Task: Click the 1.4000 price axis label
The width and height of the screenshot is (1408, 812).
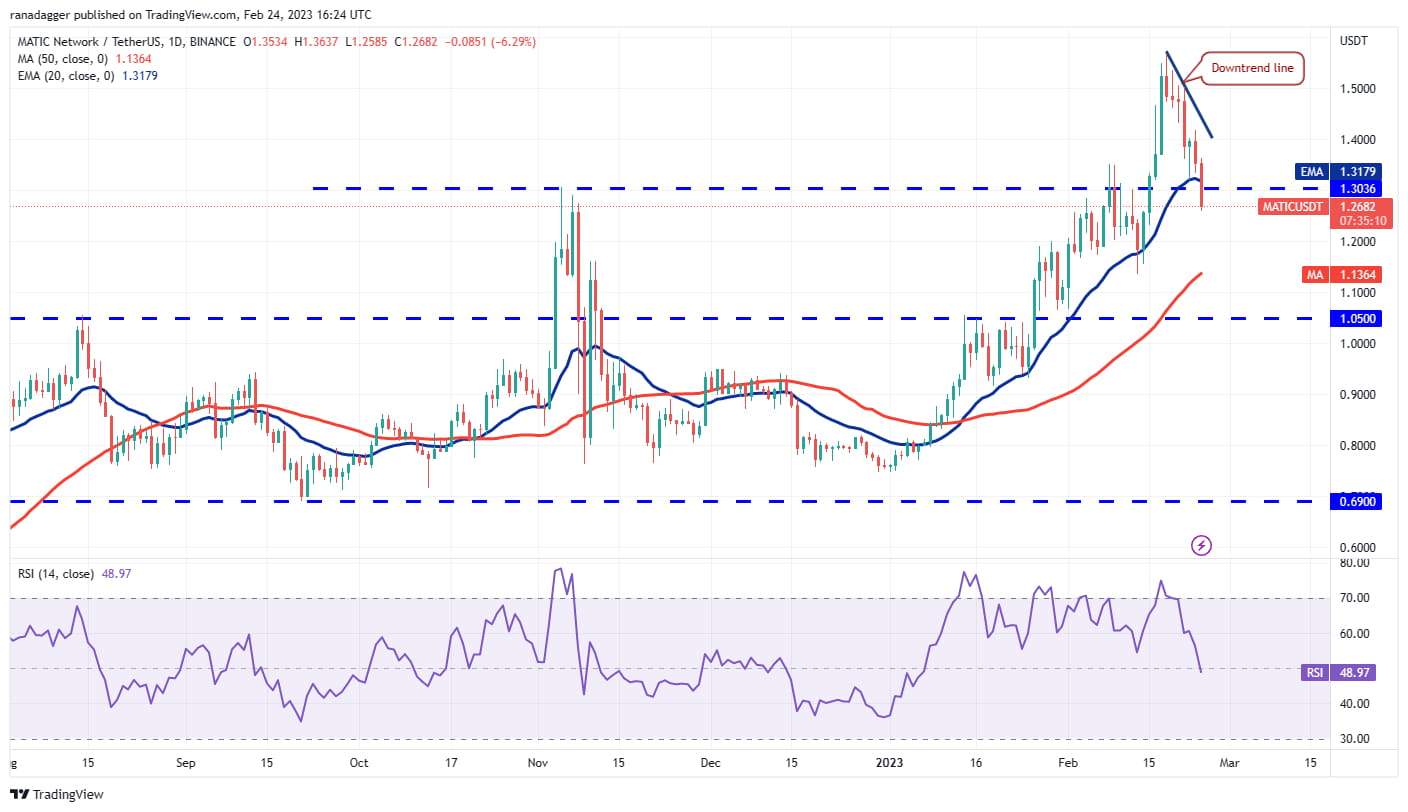Action: coord(1357,140)
